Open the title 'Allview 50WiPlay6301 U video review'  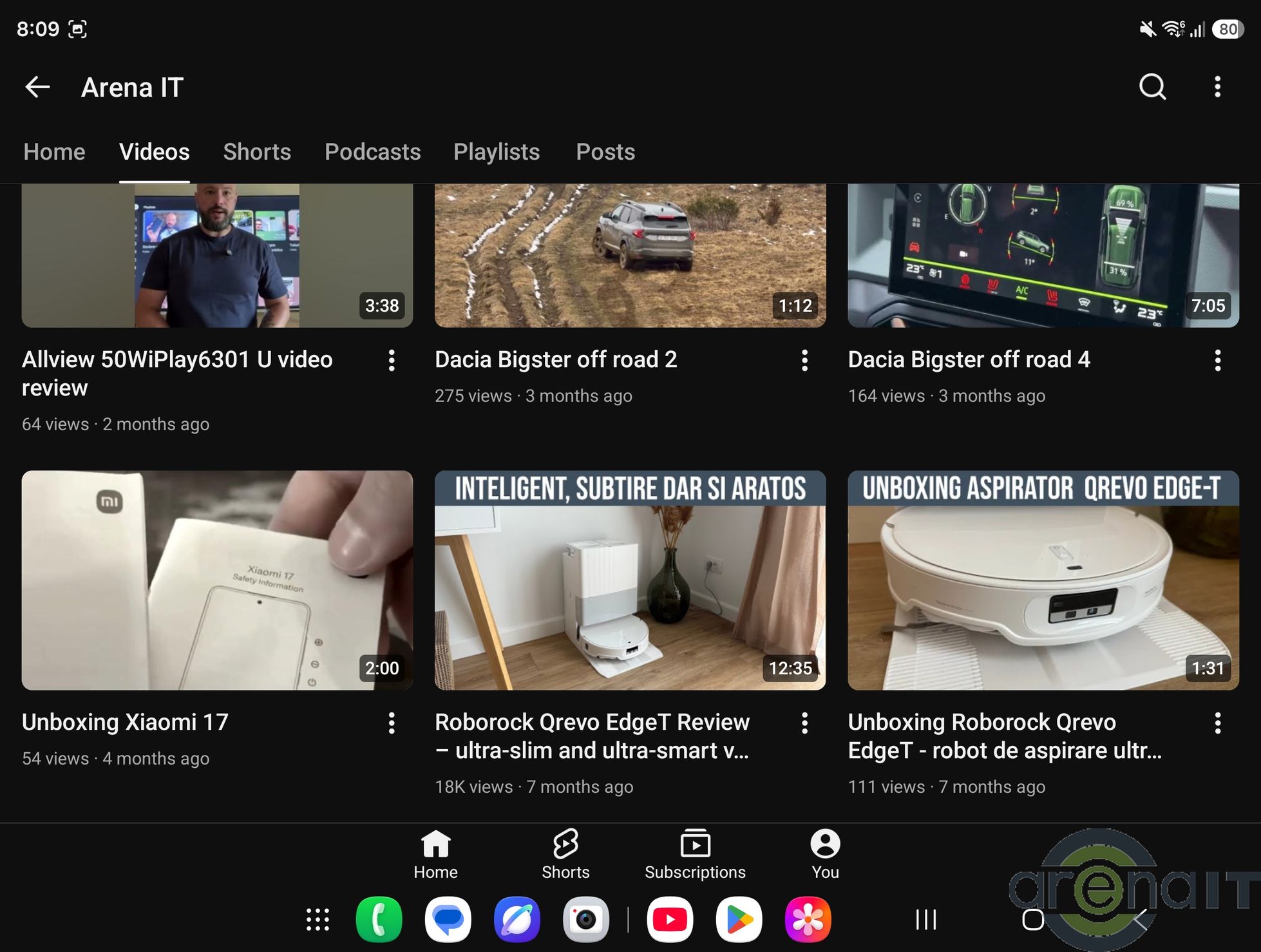(177, 374)
